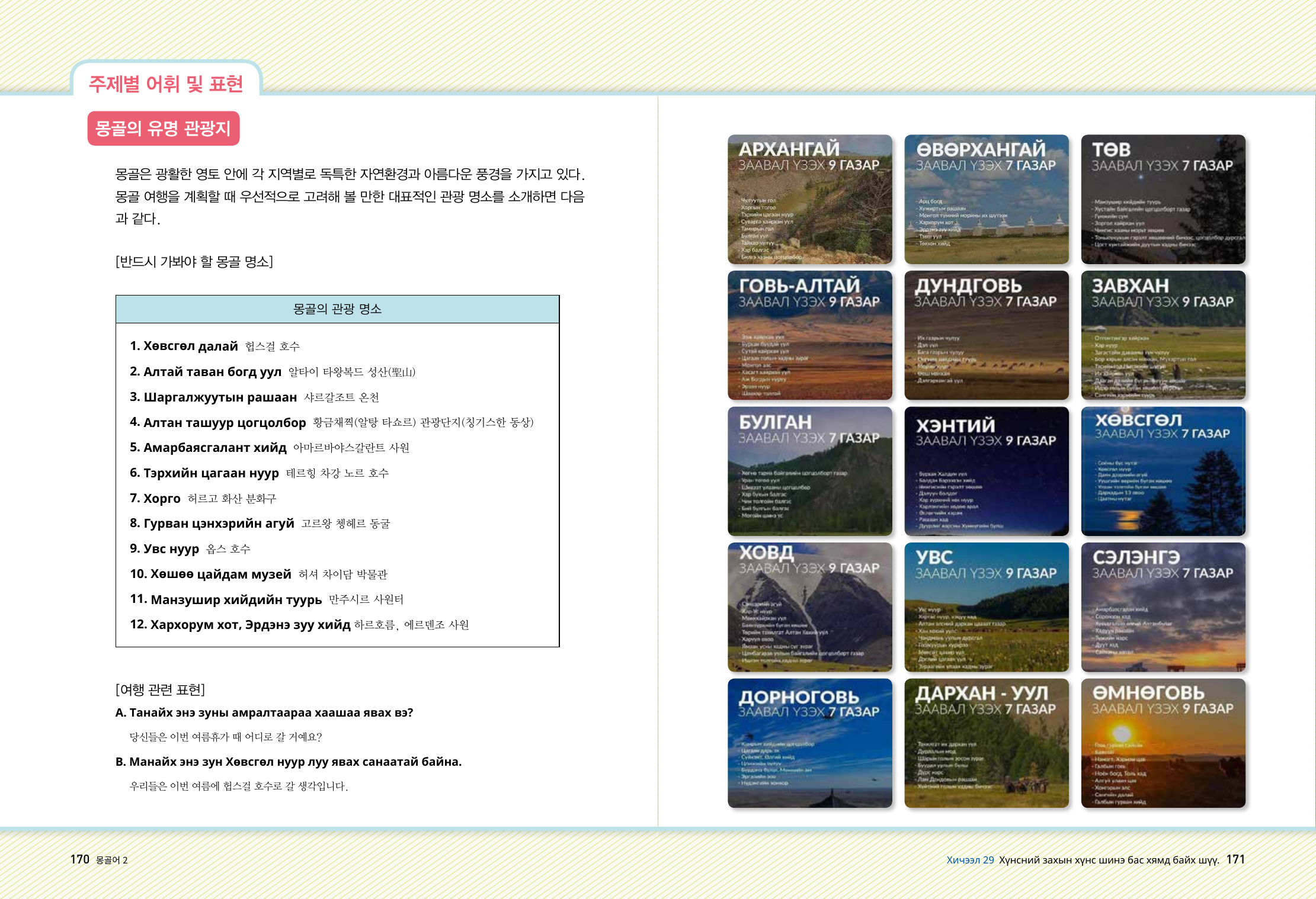Open the БУЛГАН province thumbnail
The image size is (1316, 899).
pos(809,471)
